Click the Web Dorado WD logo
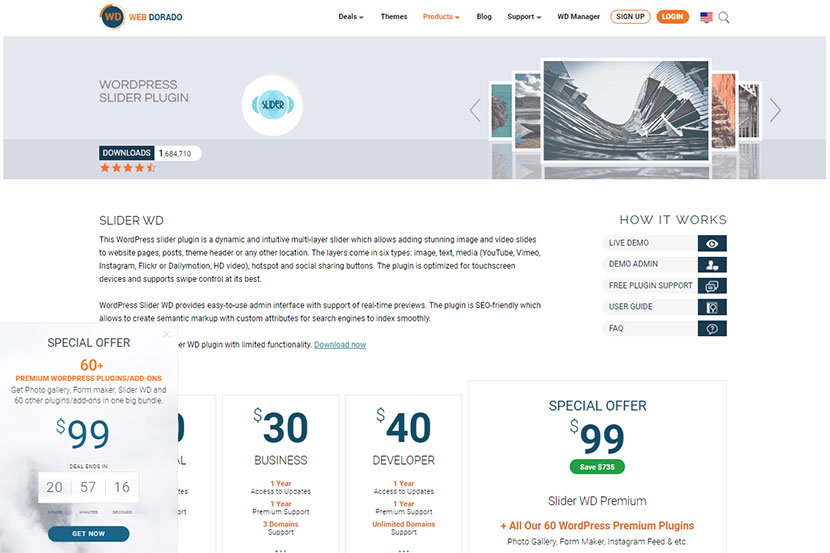Viewport: 830px width, 553px height. (141, 17)
